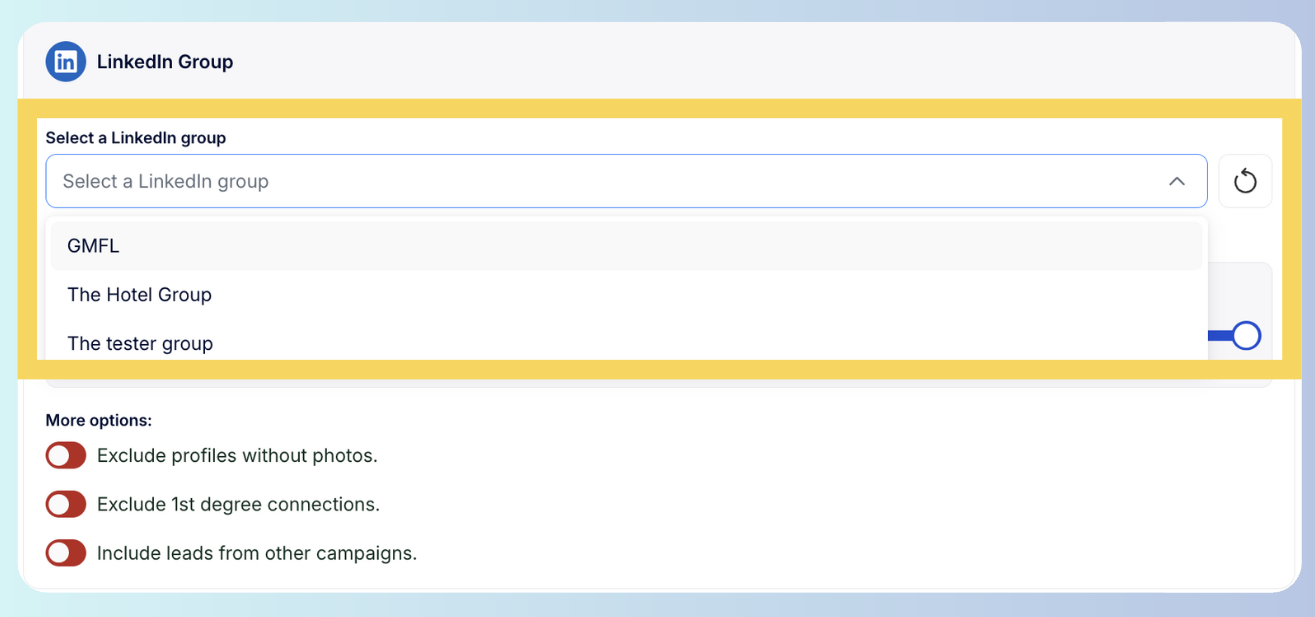Collapse the LinkedIn group dropdown chevron
This screenshot has width=1315, height=617.
(x=1177, y=181)
